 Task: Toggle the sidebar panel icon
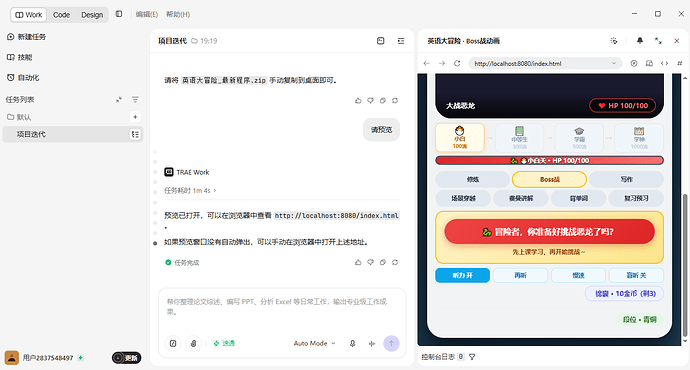pos(119,14)
